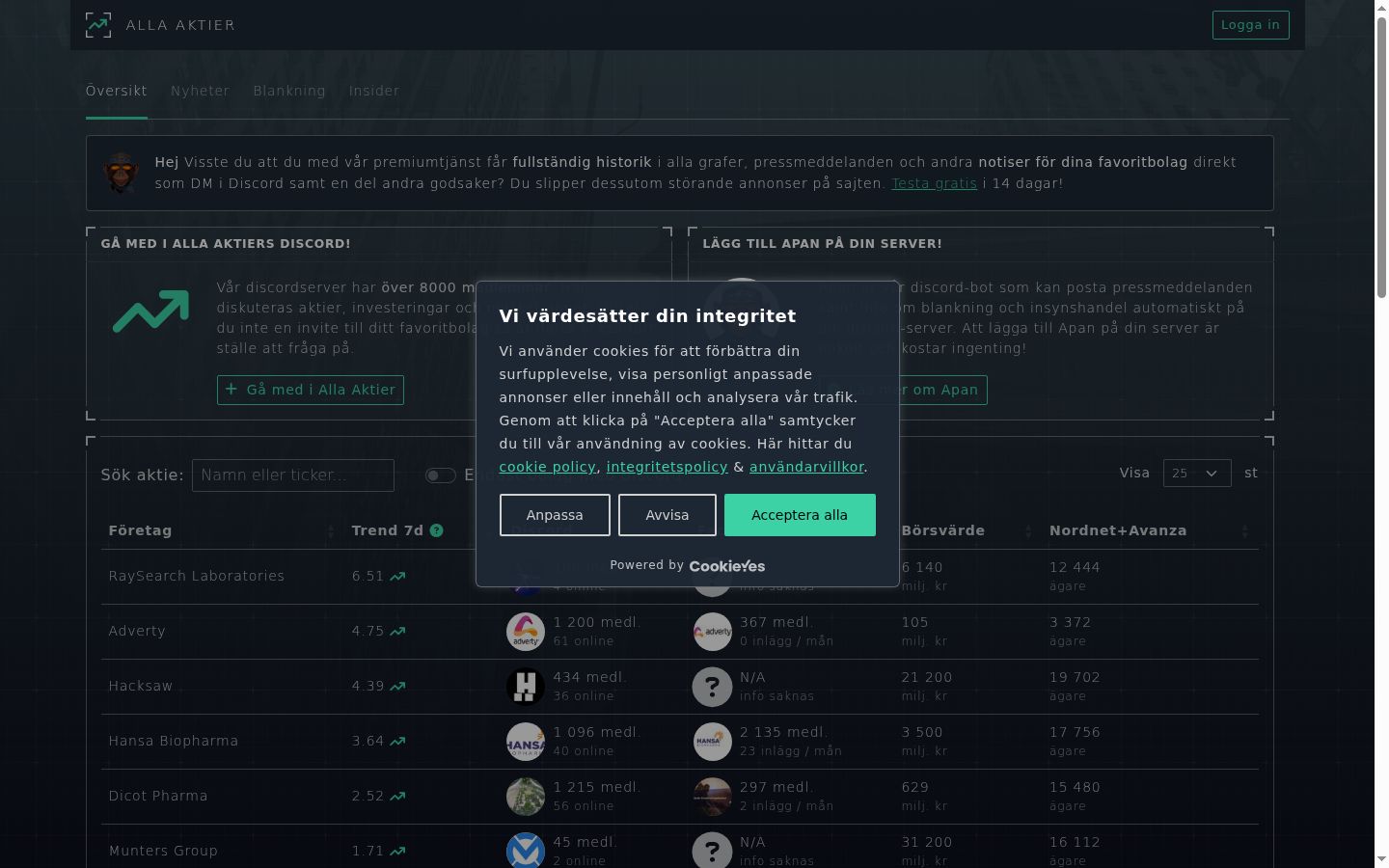Click Hacksaw market value 21 200
This screenshot has height=868, width=1389.
(927, 678)
